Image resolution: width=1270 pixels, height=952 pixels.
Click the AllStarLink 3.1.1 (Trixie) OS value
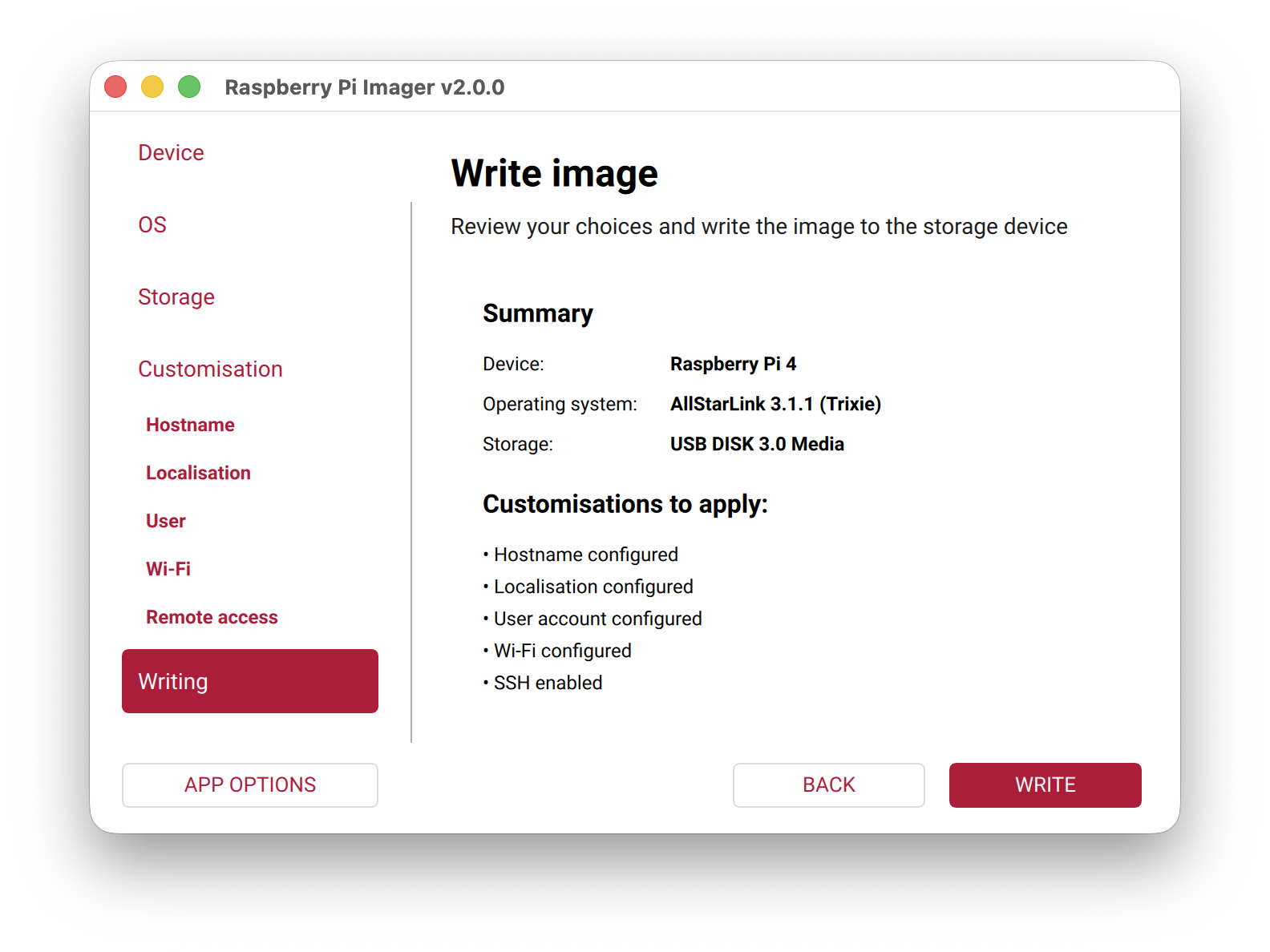[775, 404]
